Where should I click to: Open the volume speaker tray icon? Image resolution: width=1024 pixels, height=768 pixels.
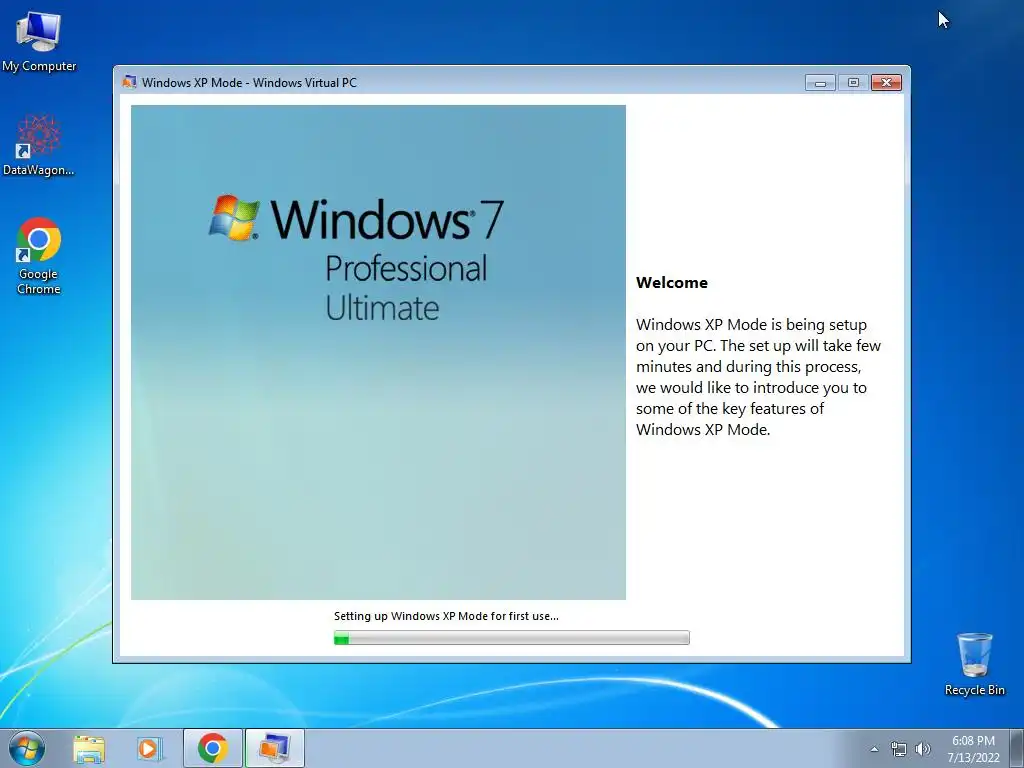[x=923, y=750]
